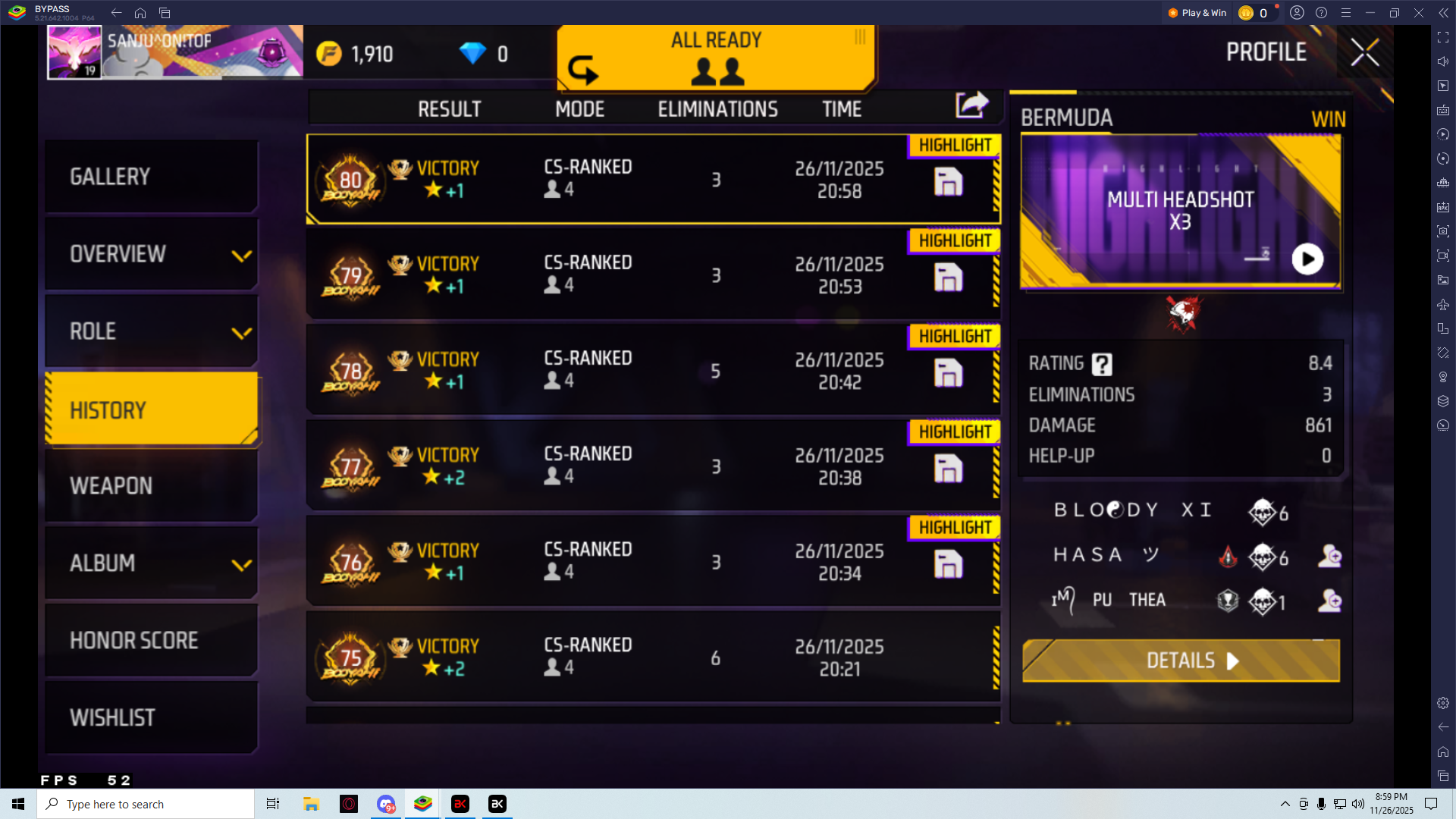Screen dimensions: 1456x819
Task: Close the profile screen with X
Action: coord(1364,52)
